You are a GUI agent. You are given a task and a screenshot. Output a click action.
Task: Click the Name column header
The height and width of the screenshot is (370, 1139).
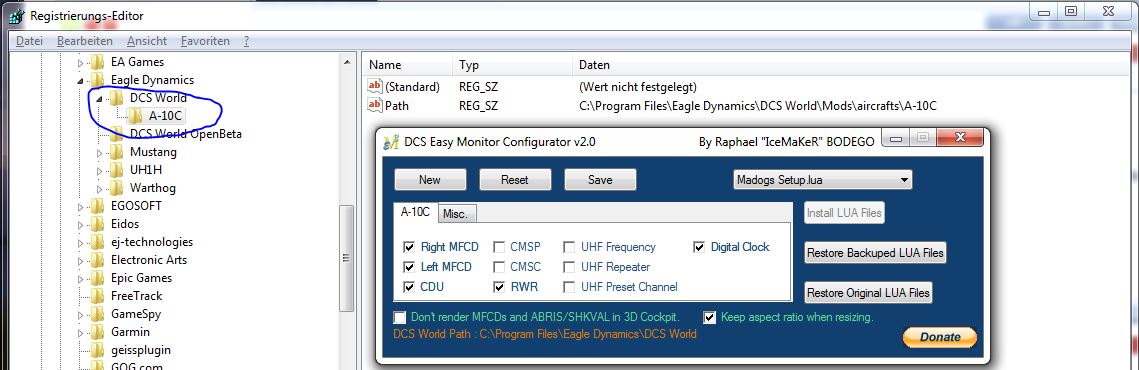point(407,65)
